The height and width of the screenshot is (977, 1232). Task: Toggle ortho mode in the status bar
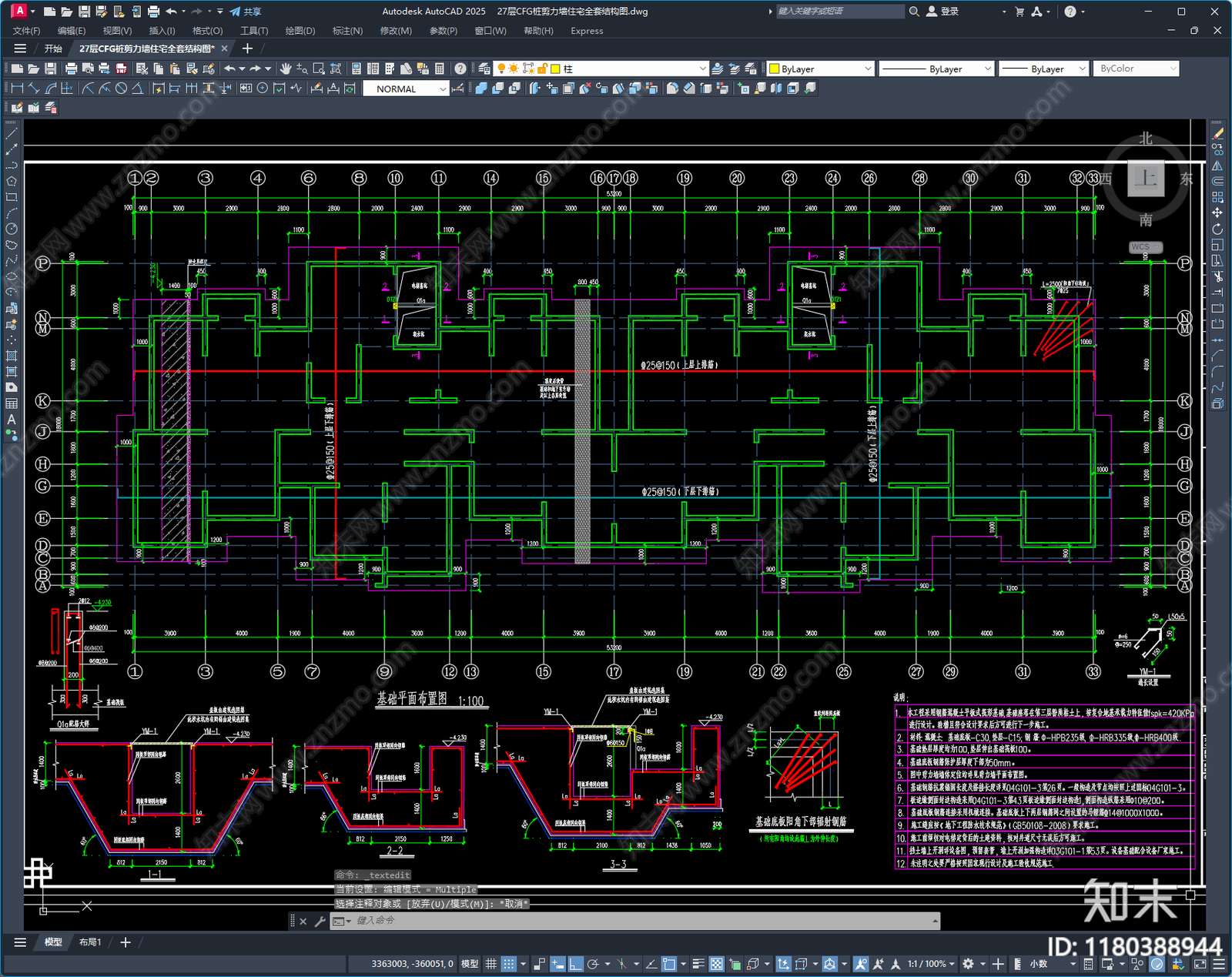pos(576,964)
